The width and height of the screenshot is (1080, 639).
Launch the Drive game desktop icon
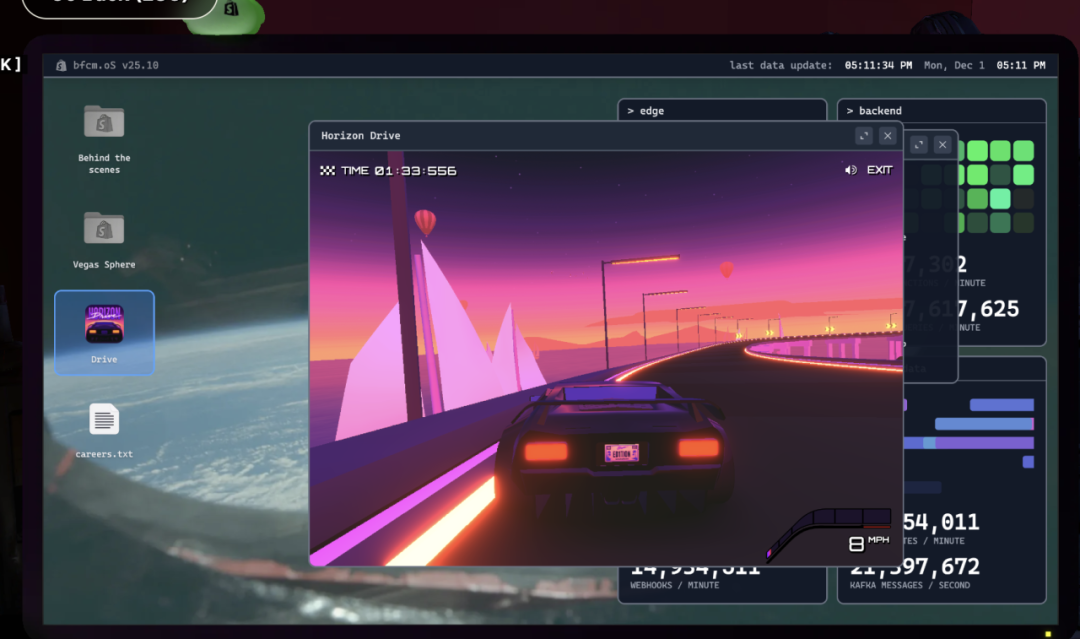point(104,325)
